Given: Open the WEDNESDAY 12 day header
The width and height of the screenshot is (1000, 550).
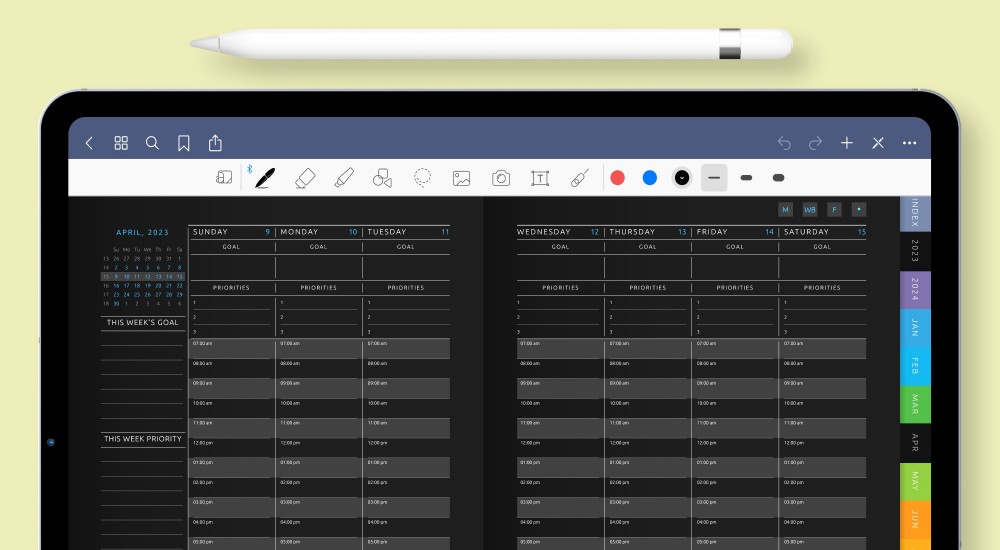Looking at the screenshot, I should tap(558, 232).
